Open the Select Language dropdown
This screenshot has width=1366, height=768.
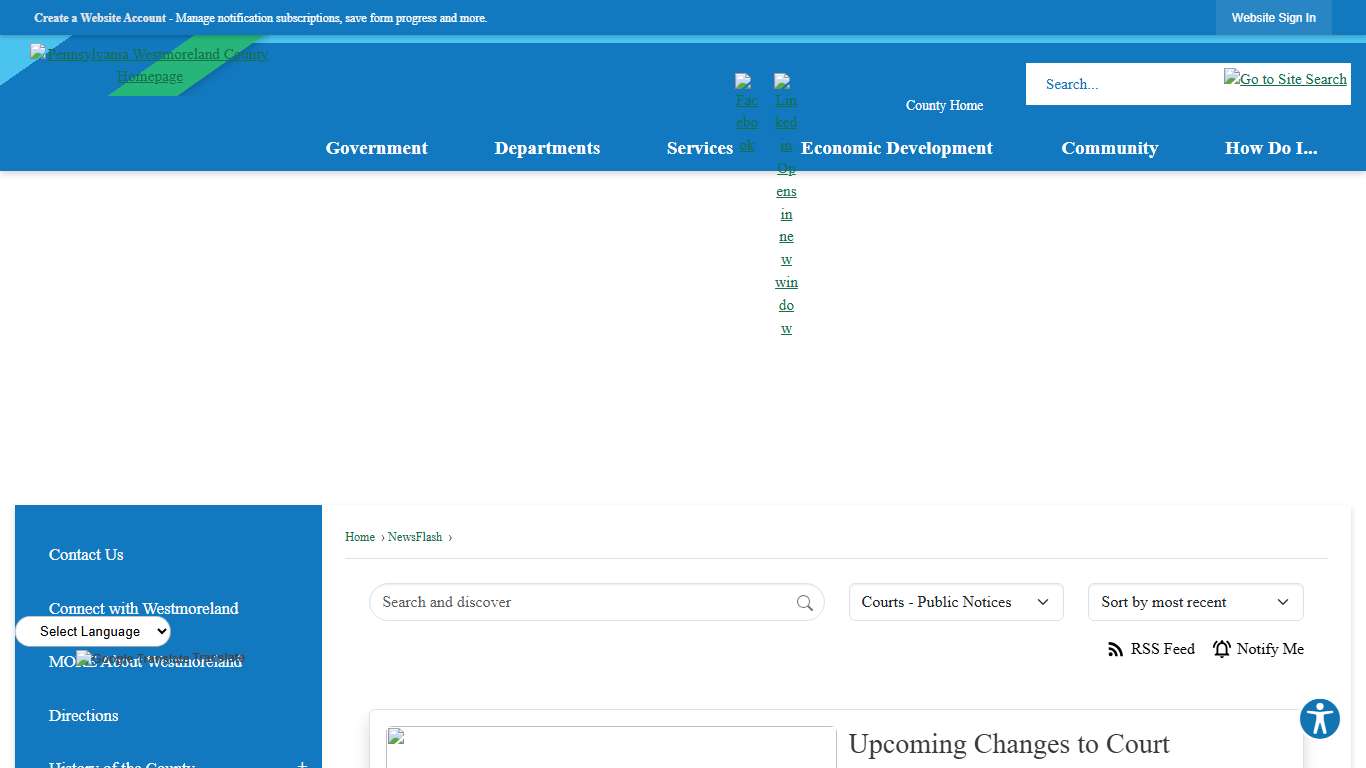tap(93, 632)
